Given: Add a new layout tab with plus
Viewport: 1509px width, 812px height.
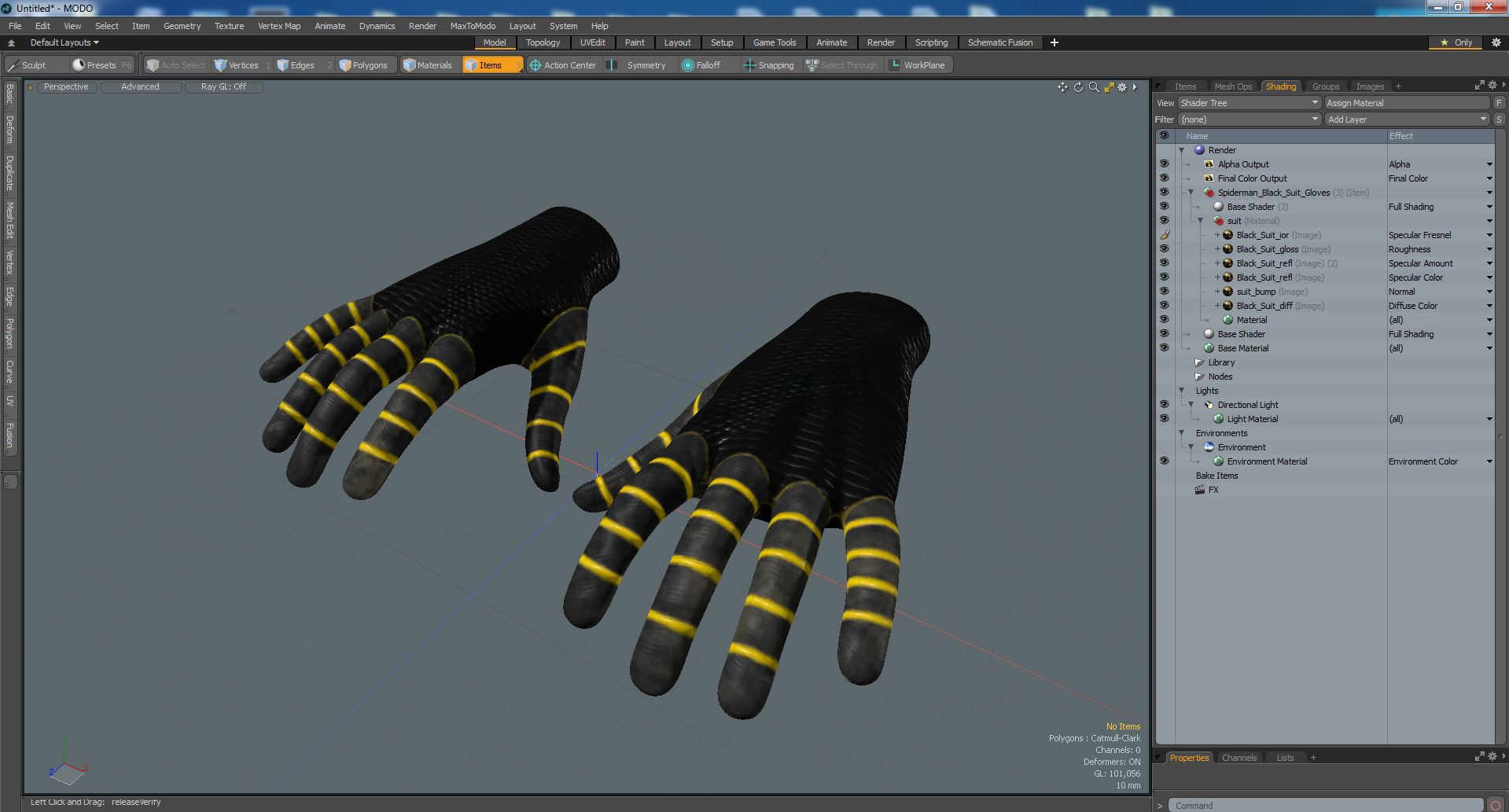Looking at the screenshot, I should [1054, 42].
